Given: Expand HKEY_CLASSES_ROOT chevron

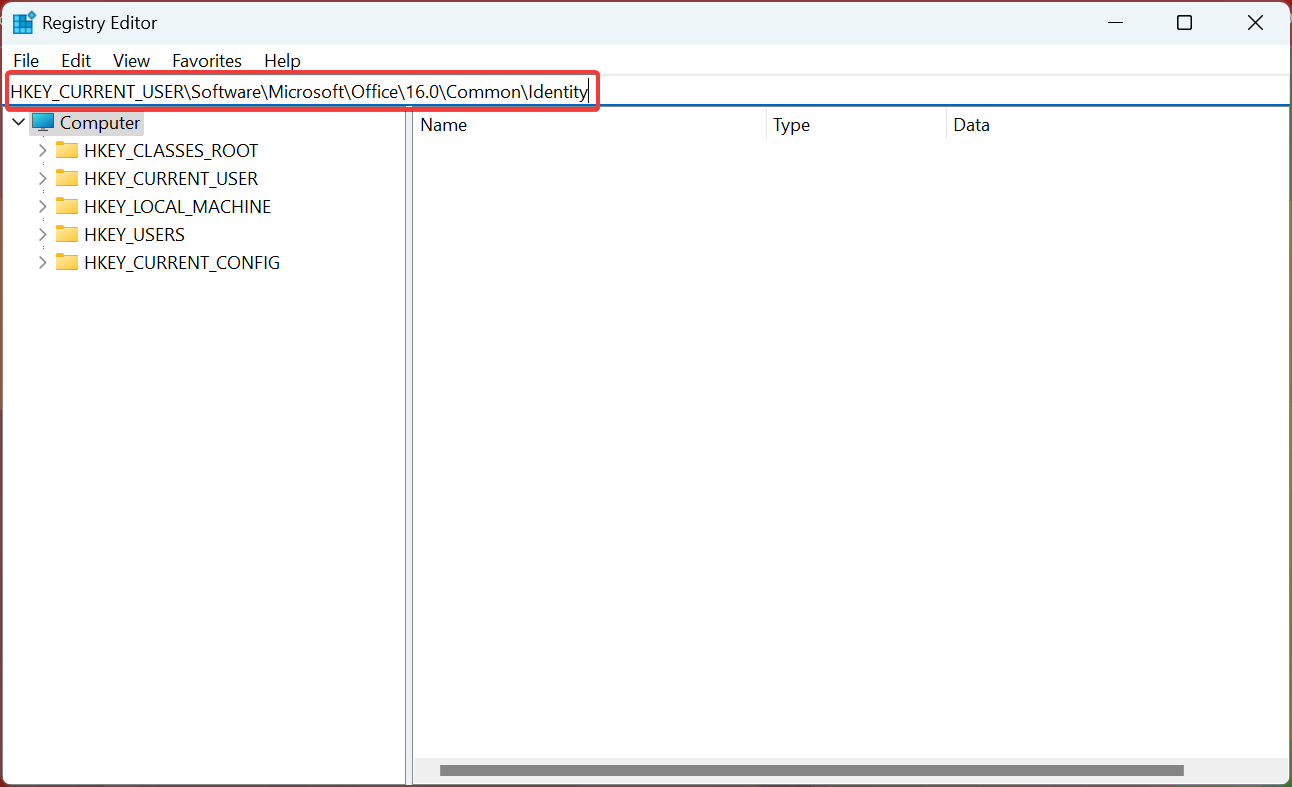Looking at the screenshot, I should pos(42,151).
